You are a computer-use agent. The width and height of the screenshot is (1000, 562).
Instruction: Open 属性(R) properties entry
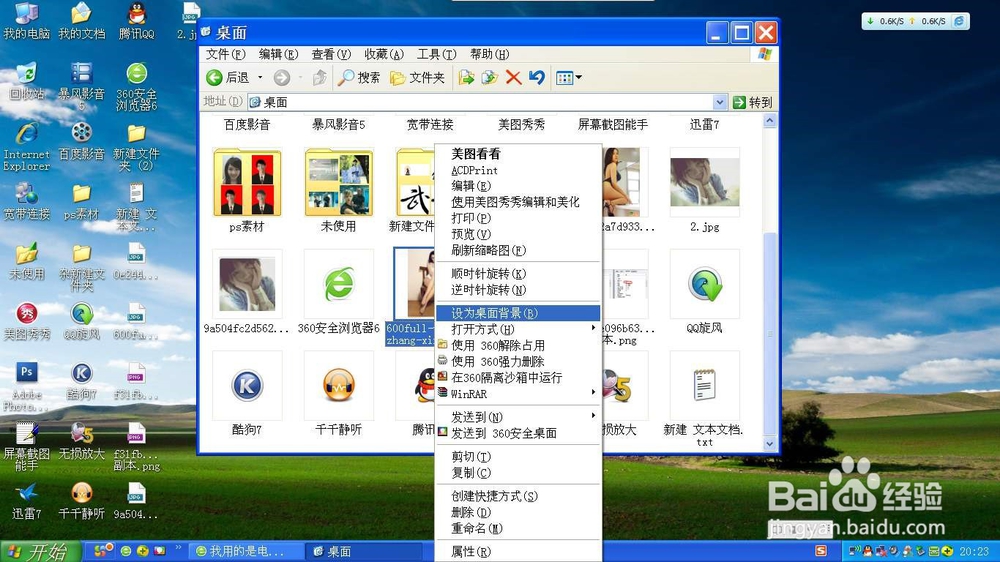518,552
